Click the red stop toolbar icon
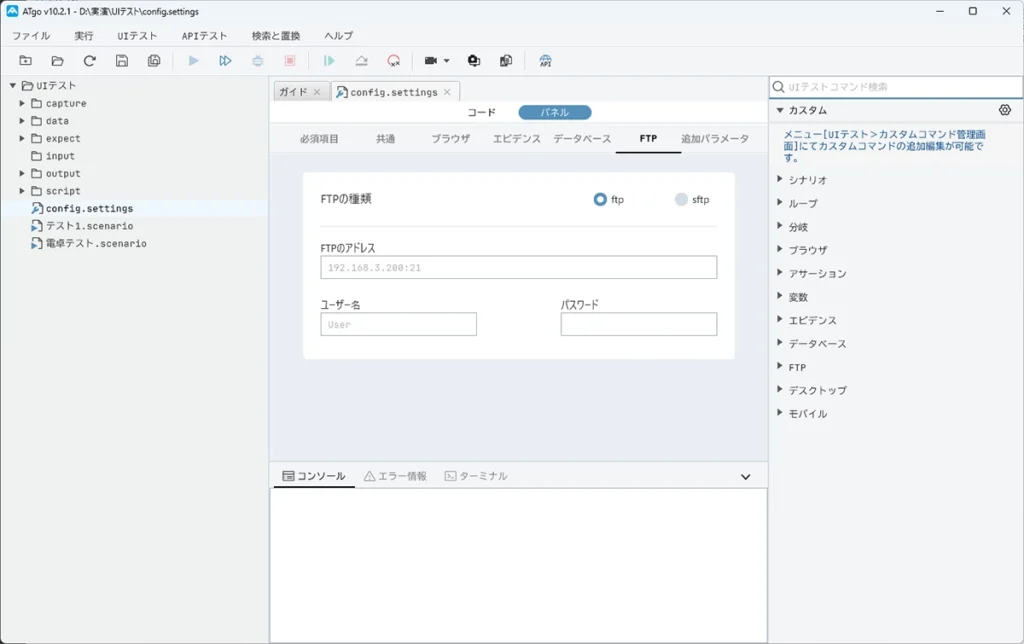The height and width of the screenshot is (644, 1024). point(290,61)
